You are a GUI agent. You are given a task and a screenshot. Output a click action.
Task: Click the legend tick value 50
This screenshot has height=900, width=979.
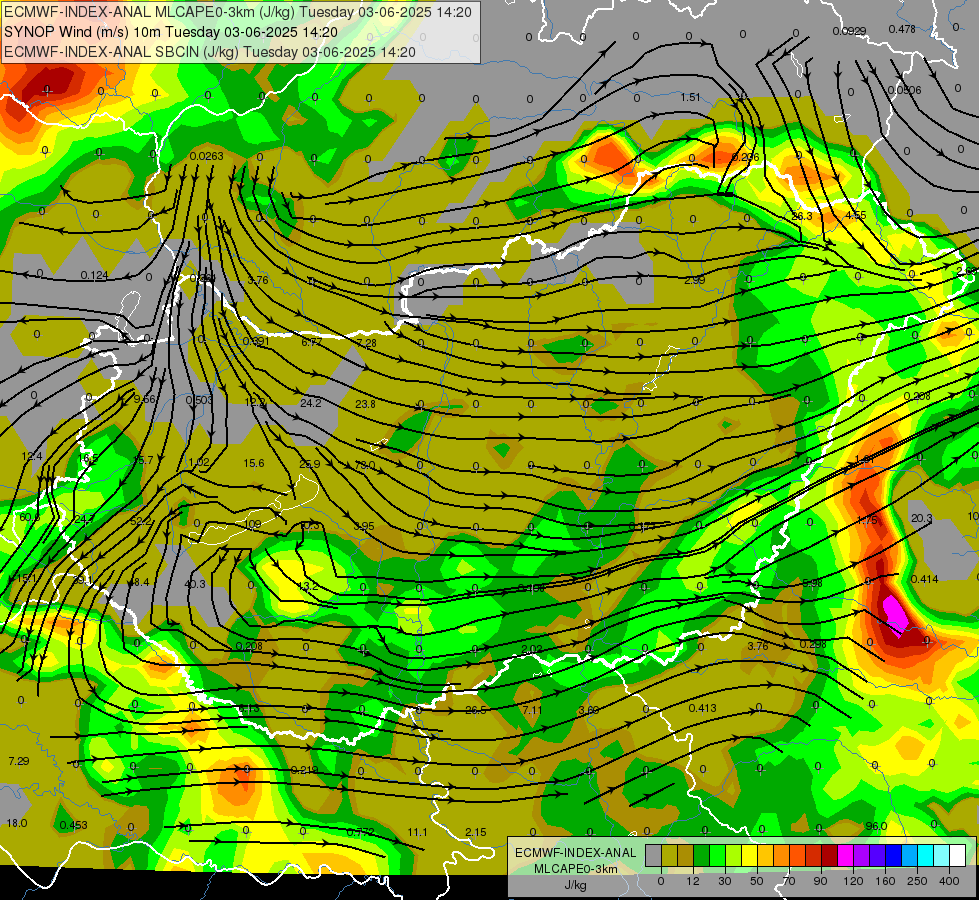[757, 881]
